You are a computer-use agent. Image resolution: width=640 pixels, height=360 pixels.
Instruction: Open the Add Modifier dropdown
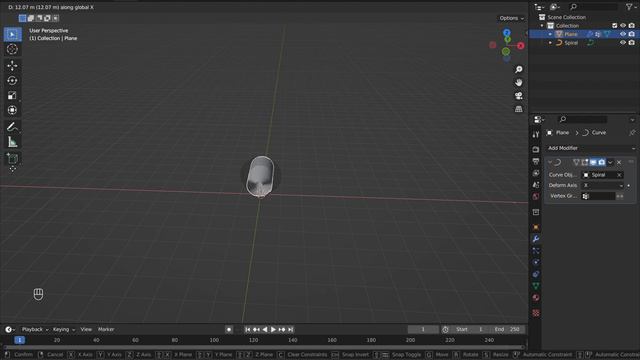click(590, 148)
